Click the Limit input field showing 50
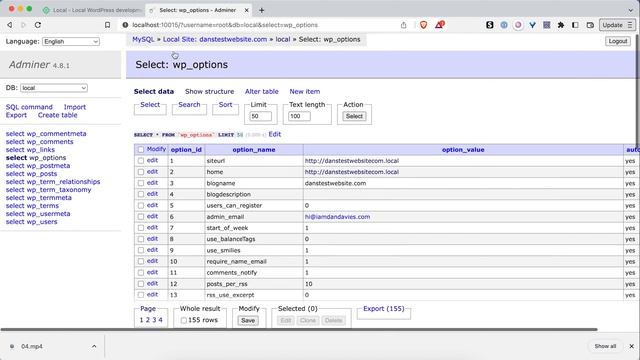Screen dimensions: 640x360 (x=260, y=116)
